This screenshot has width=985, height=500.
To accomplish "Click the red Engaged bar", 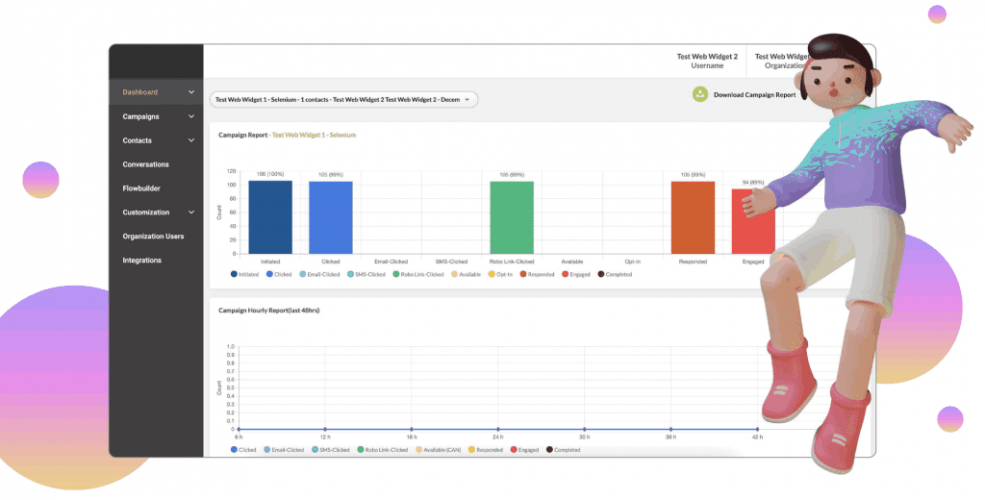I will pyautogui.click(x=751, y=222).
